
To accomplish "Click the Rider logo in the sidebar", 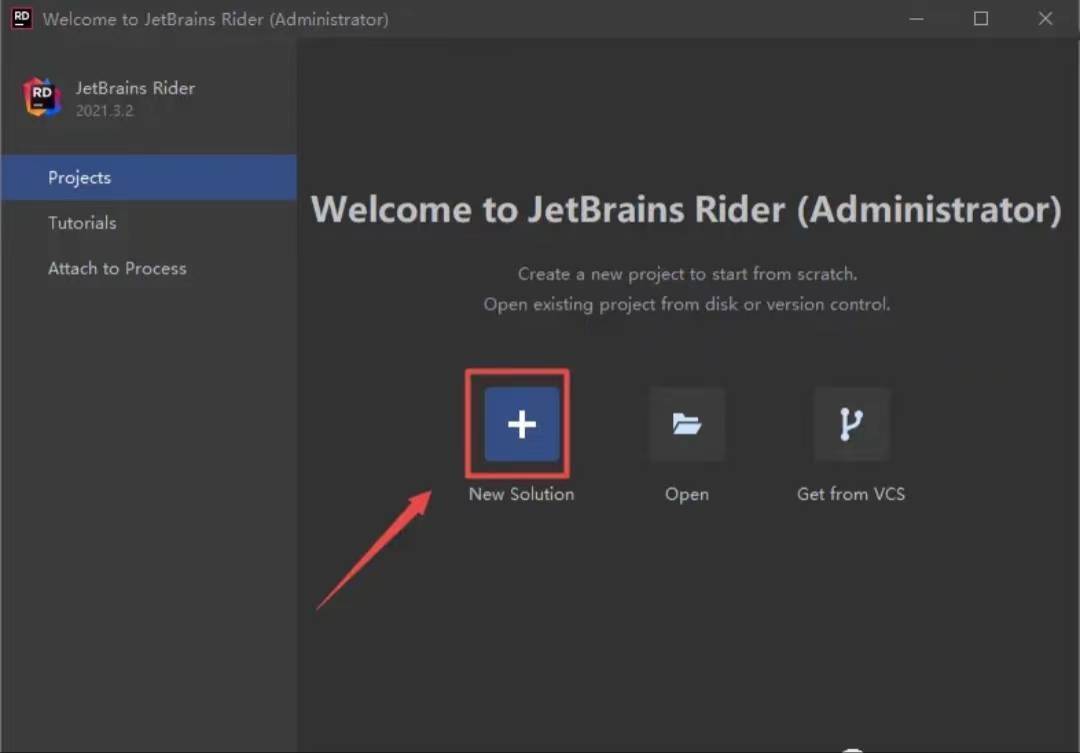I will pos(42,97).
